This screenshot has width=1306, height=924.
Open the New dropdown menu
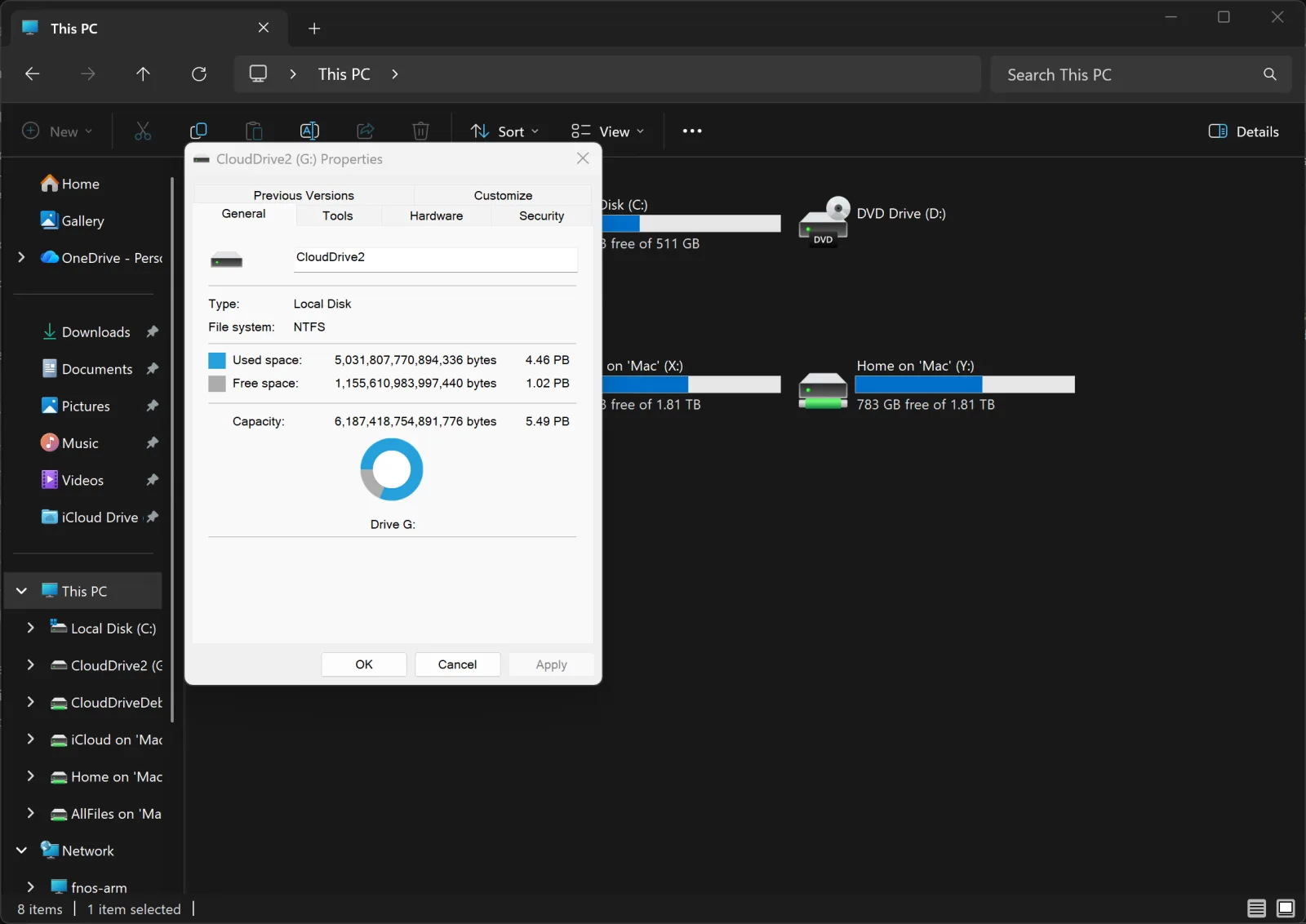pos(57,131)
